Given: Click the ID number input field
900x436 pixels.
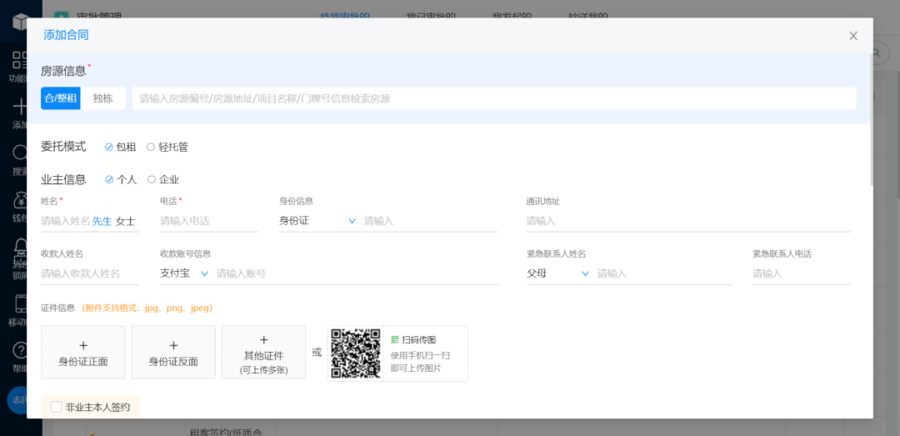Looking at the screenshot, I should coord(430,221).
